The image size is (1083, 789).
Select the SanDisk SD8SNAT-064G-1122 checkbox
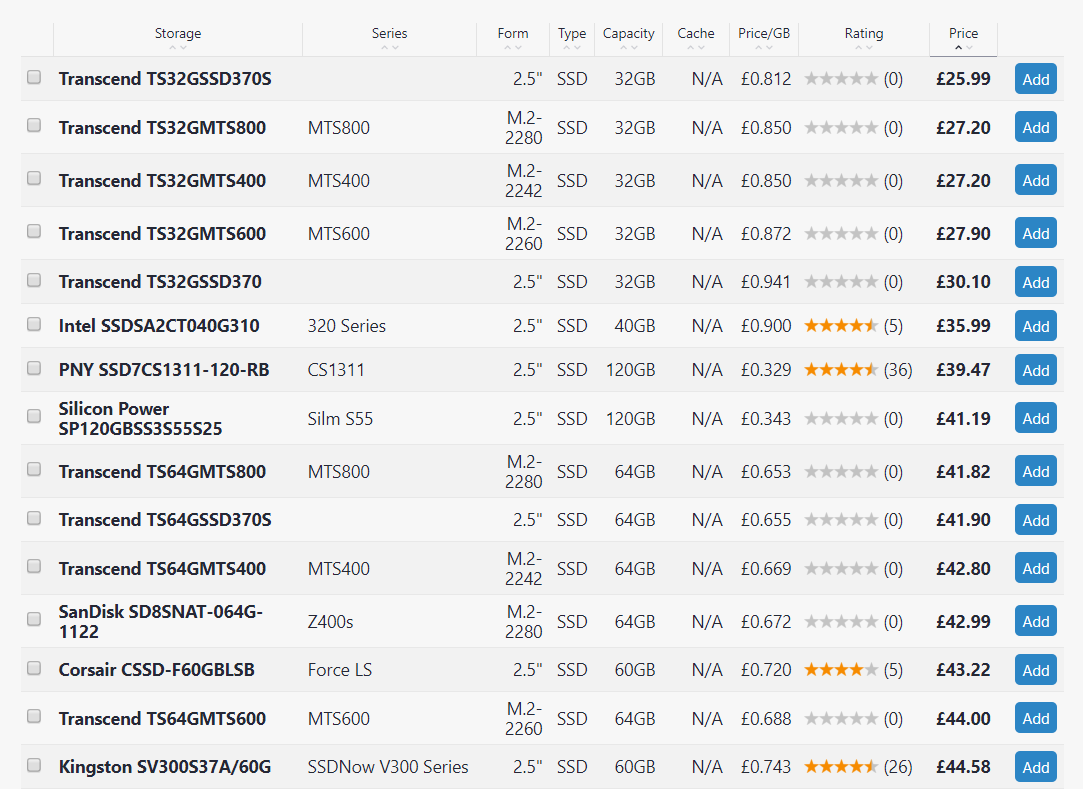(x=34, y=619)
